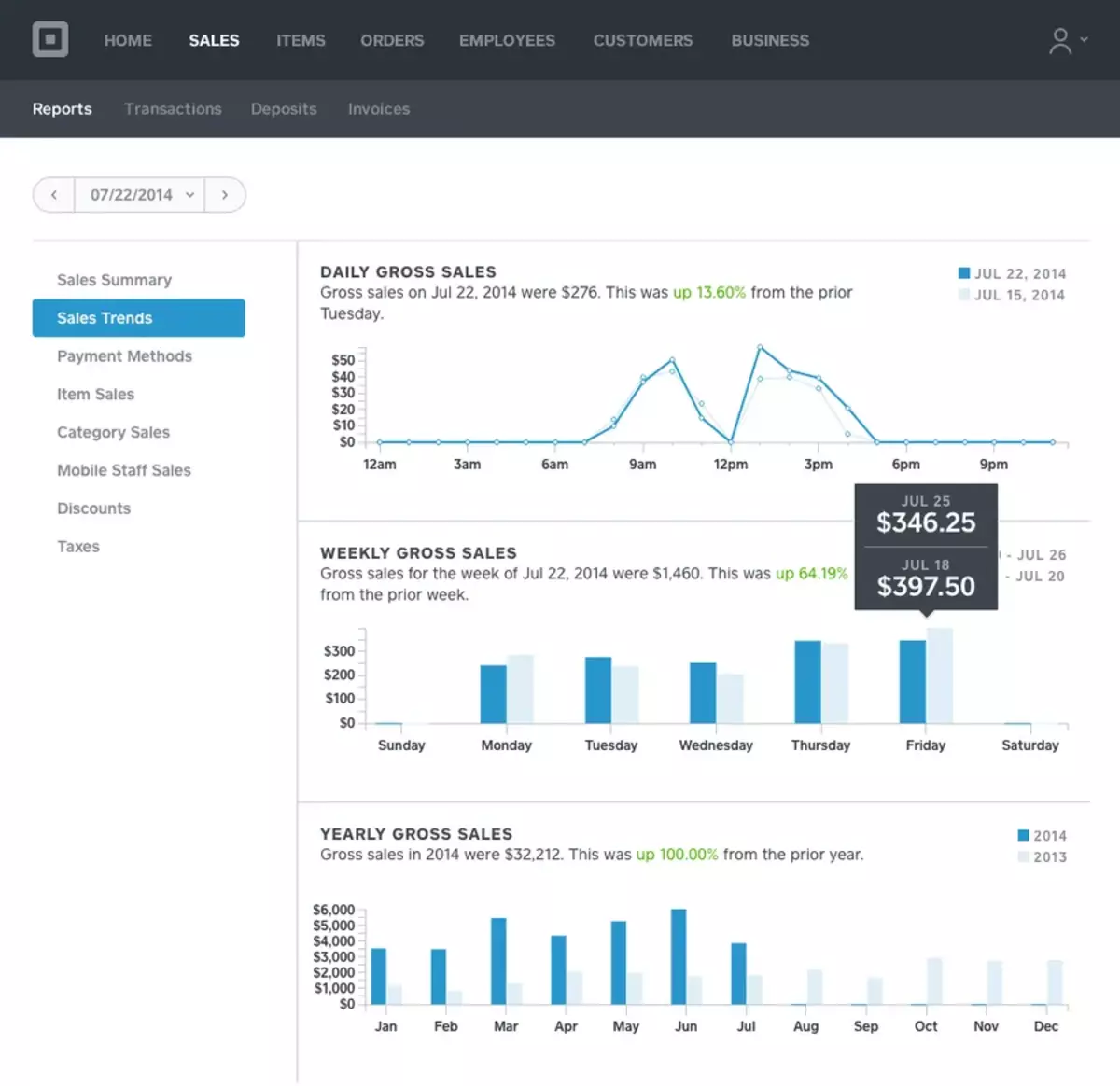View the Category Sales report
The image size is (1120, 1086).
(113, 432)
